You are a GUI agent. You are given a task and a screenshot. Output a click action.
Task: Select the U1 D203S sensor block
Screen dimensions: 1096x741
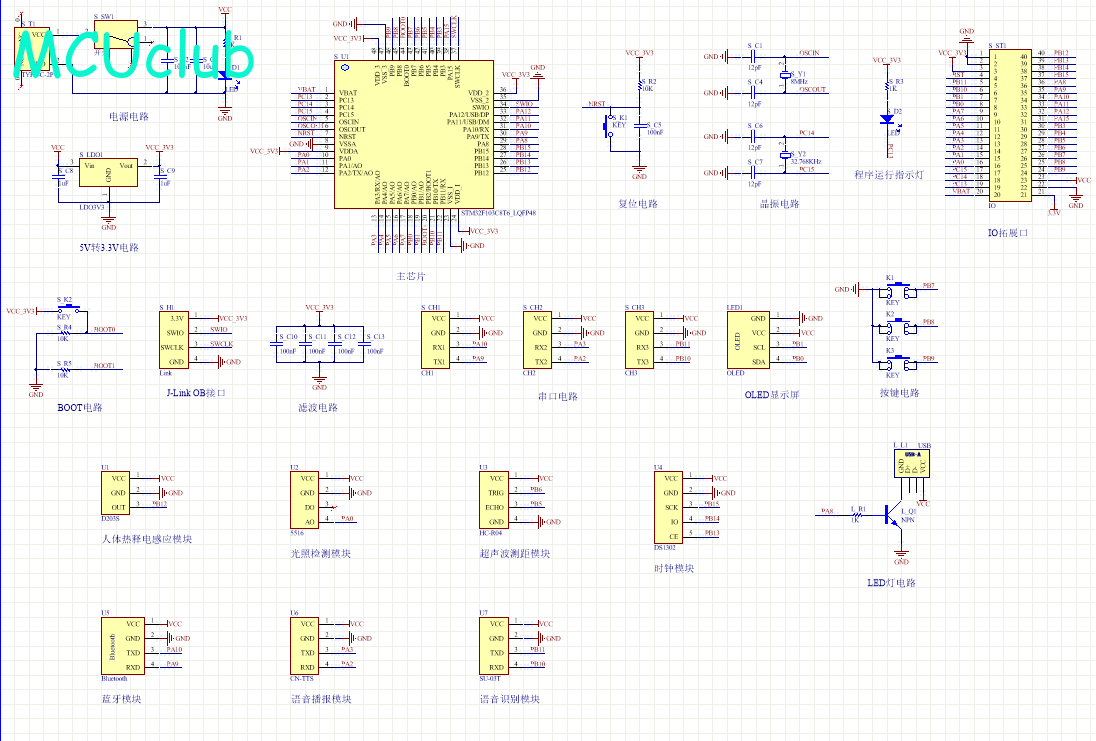[x=115, y=493]
